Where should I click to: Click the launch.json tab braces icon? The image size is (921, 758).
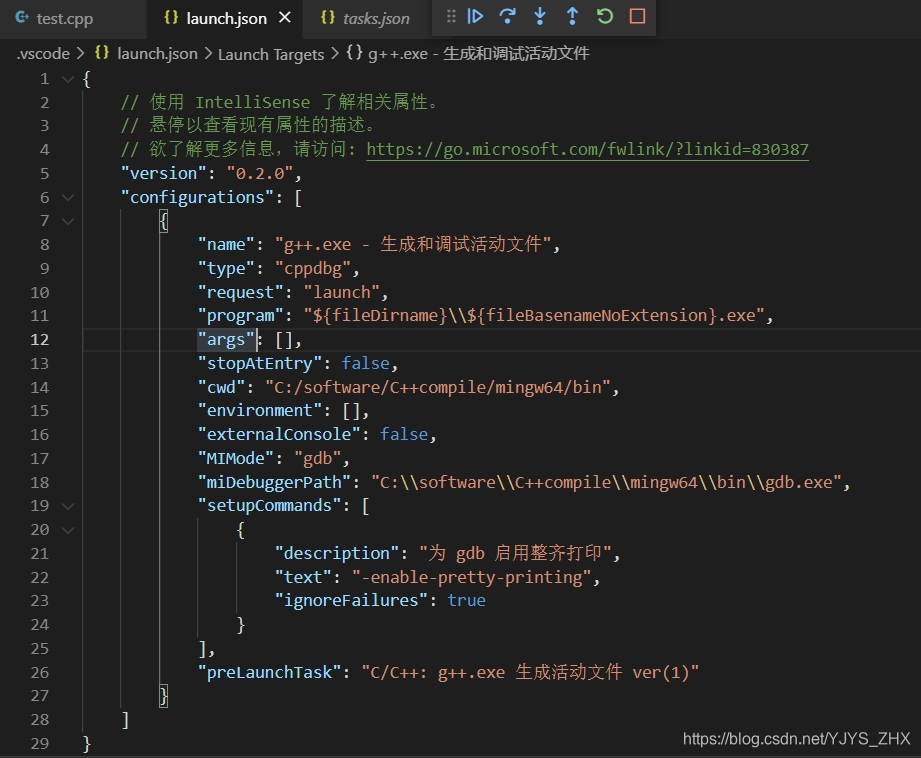pos(171,18)
